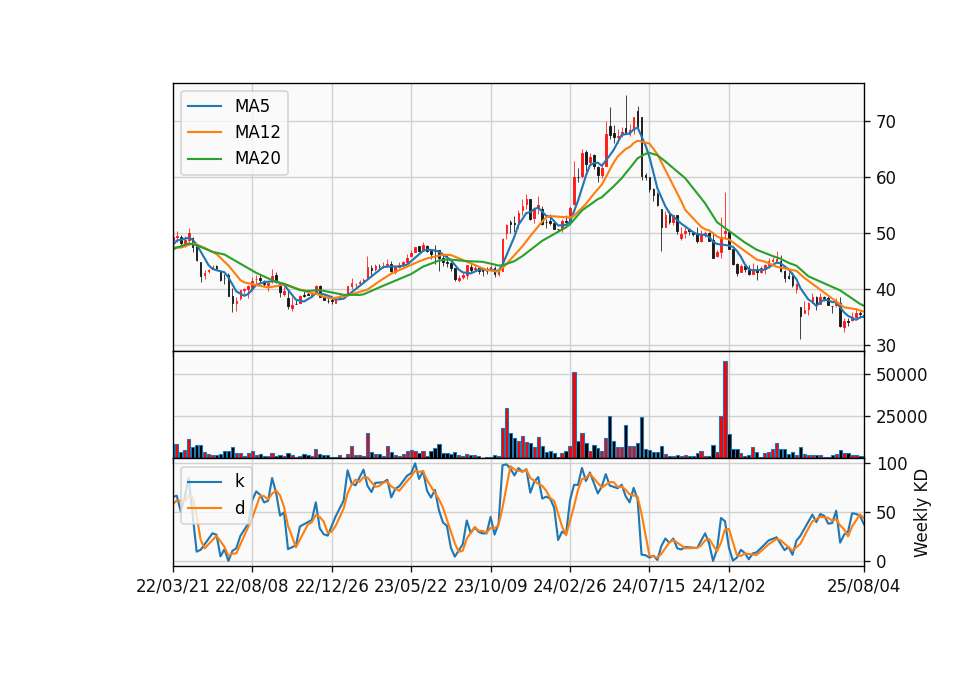Click volume axis label 25000
The height and width of the screenshot is (690, 960).
click(x=901, y=417)
